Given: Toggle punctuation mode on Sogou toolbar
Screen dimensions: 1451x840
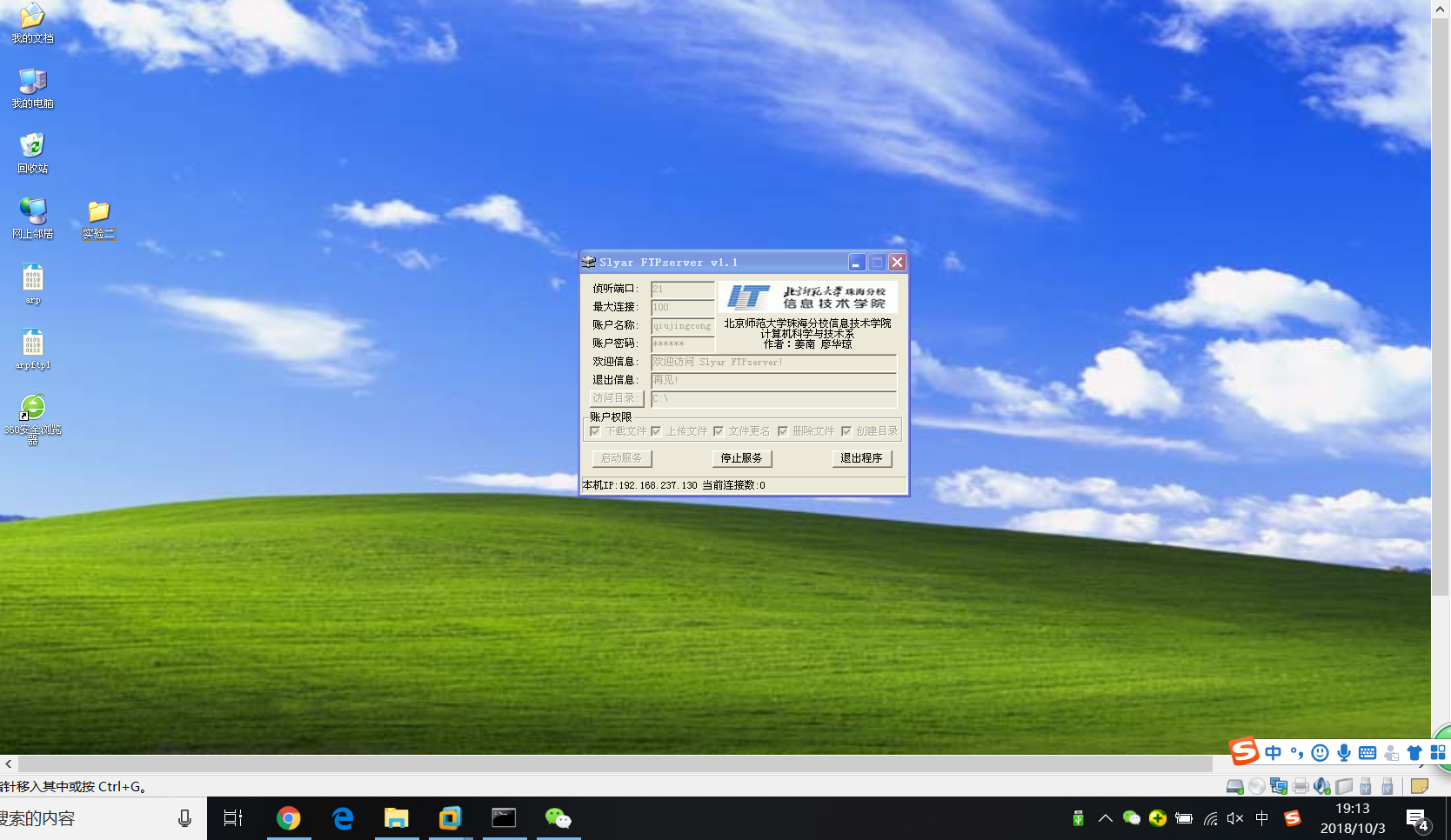Looking at the screenshot, I should 1297,753.
